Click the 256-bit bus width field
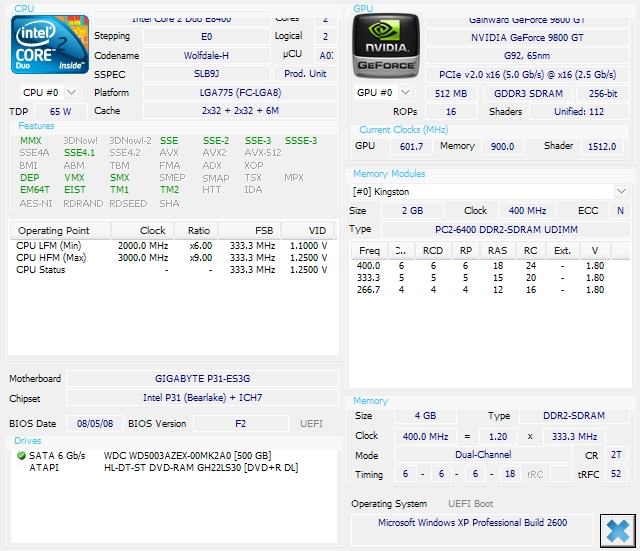 coord(603,93)
